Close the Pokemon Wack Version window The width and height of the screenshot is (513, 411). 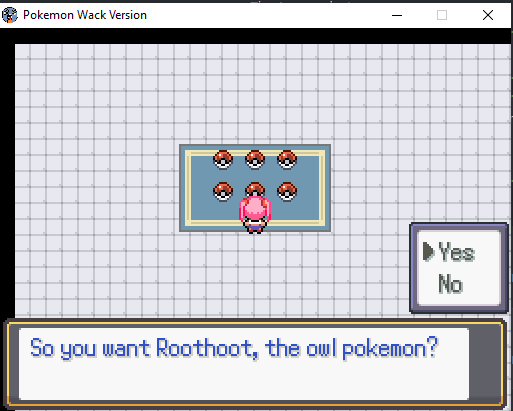click(x=488, y=15)
